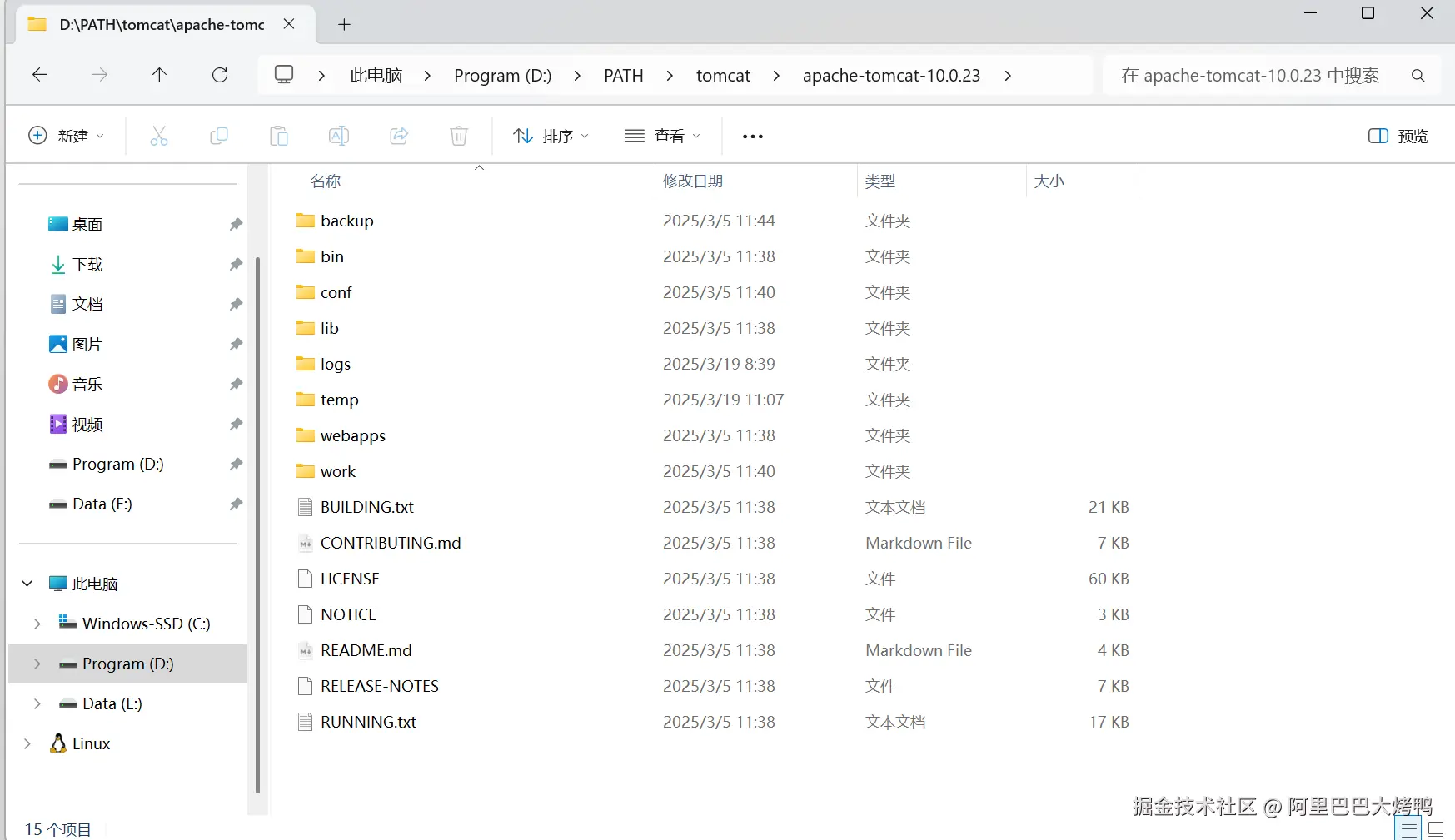Click the Cut scissors icon
The width and height of the screenshot is (1455, 840).
(x=159, y=136)
